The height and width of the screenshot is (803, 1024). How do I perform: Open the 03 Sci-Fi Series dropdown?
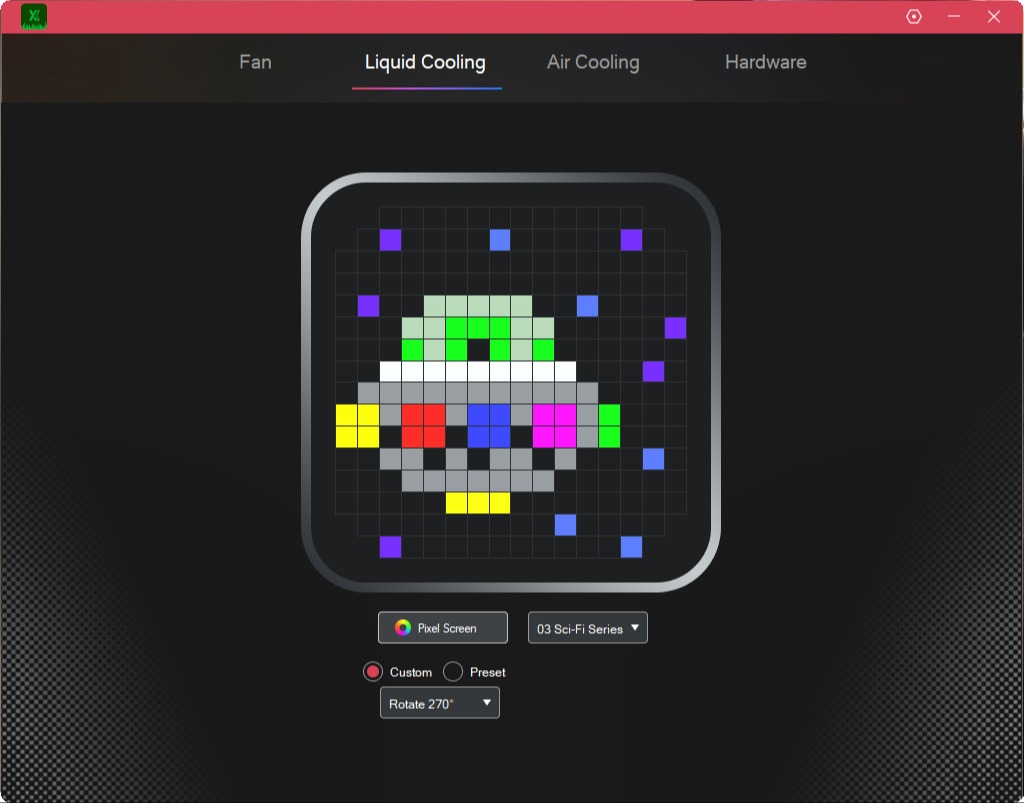(x=588, y=627)
